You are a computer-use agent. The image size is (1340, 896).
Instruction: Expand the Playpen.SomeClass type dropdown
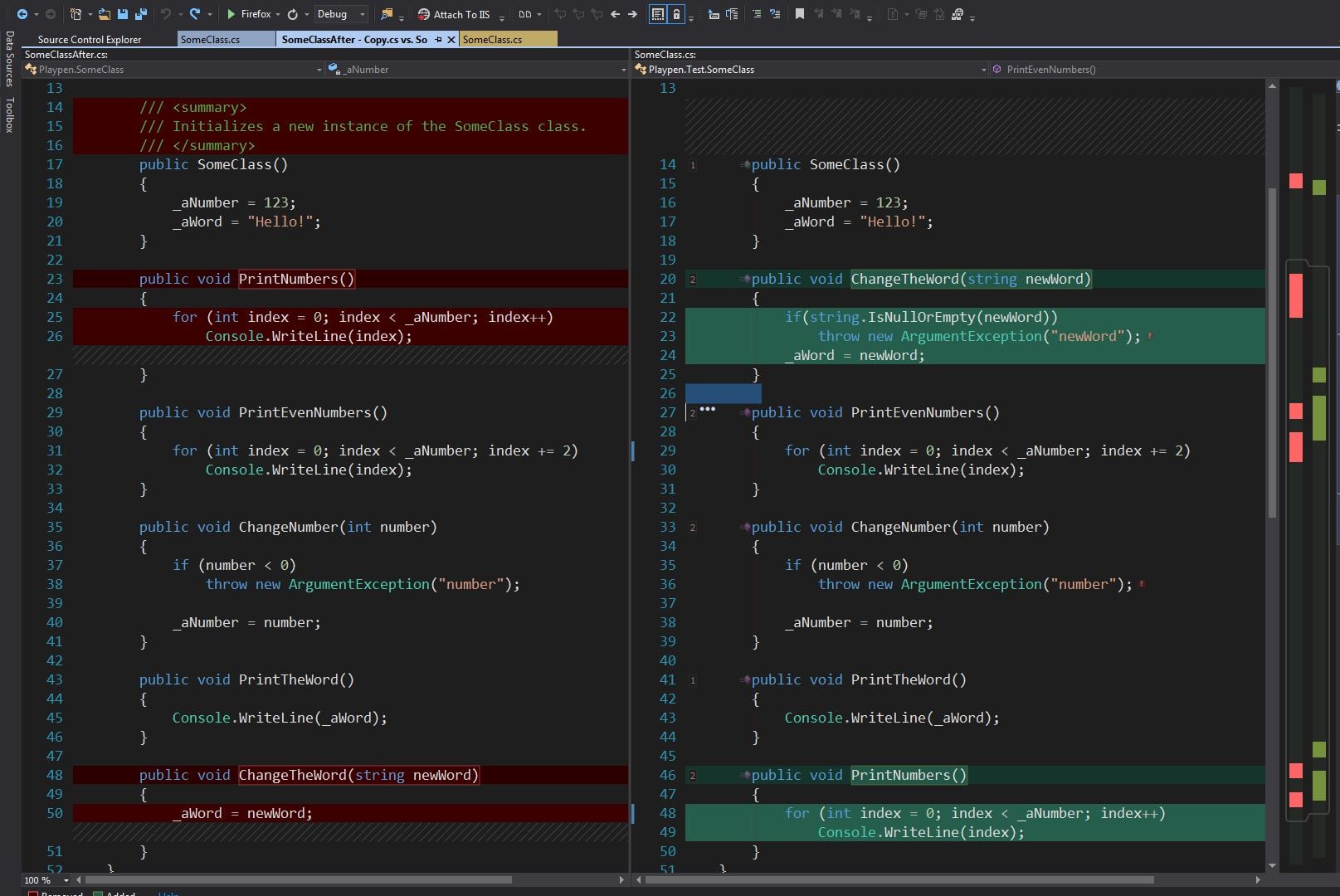pyautogui.click(x=319, y=70)
